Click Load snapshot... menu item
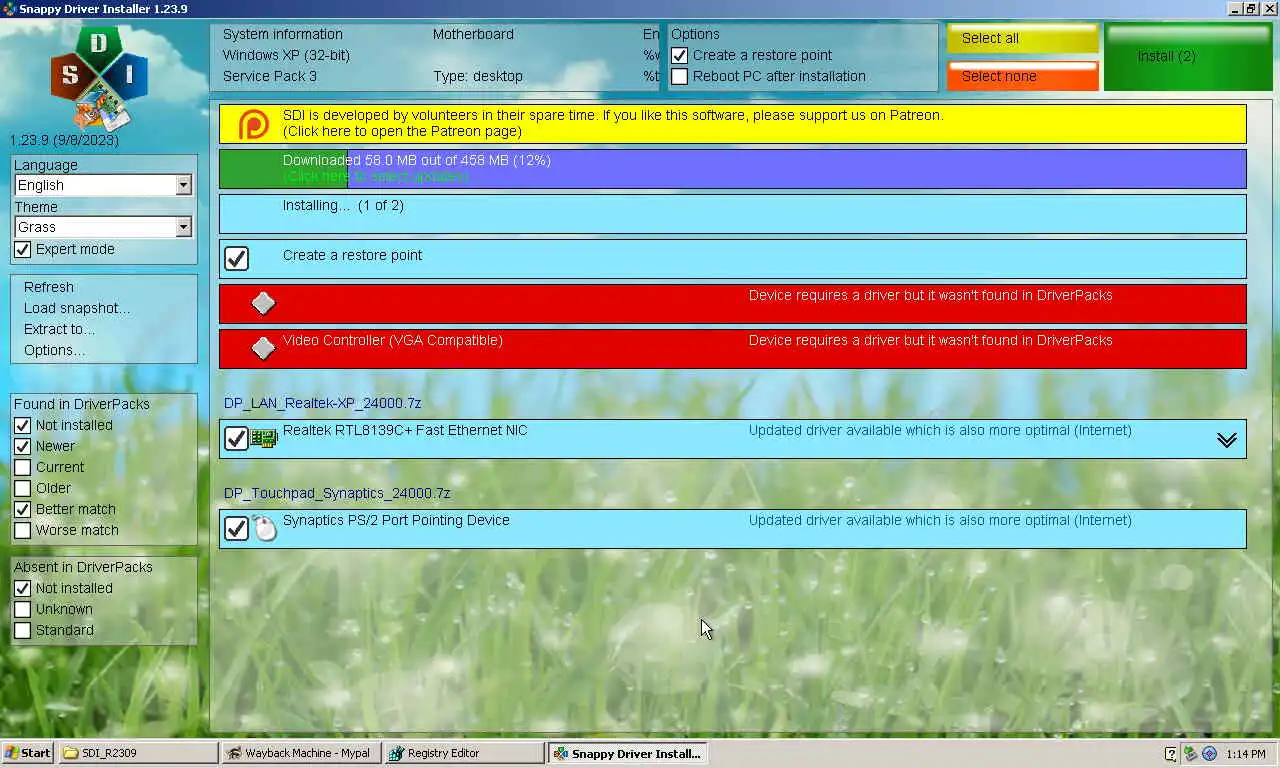Viewport: 1280px width, 768px height. pyautogui.click(x=77, y=308)
